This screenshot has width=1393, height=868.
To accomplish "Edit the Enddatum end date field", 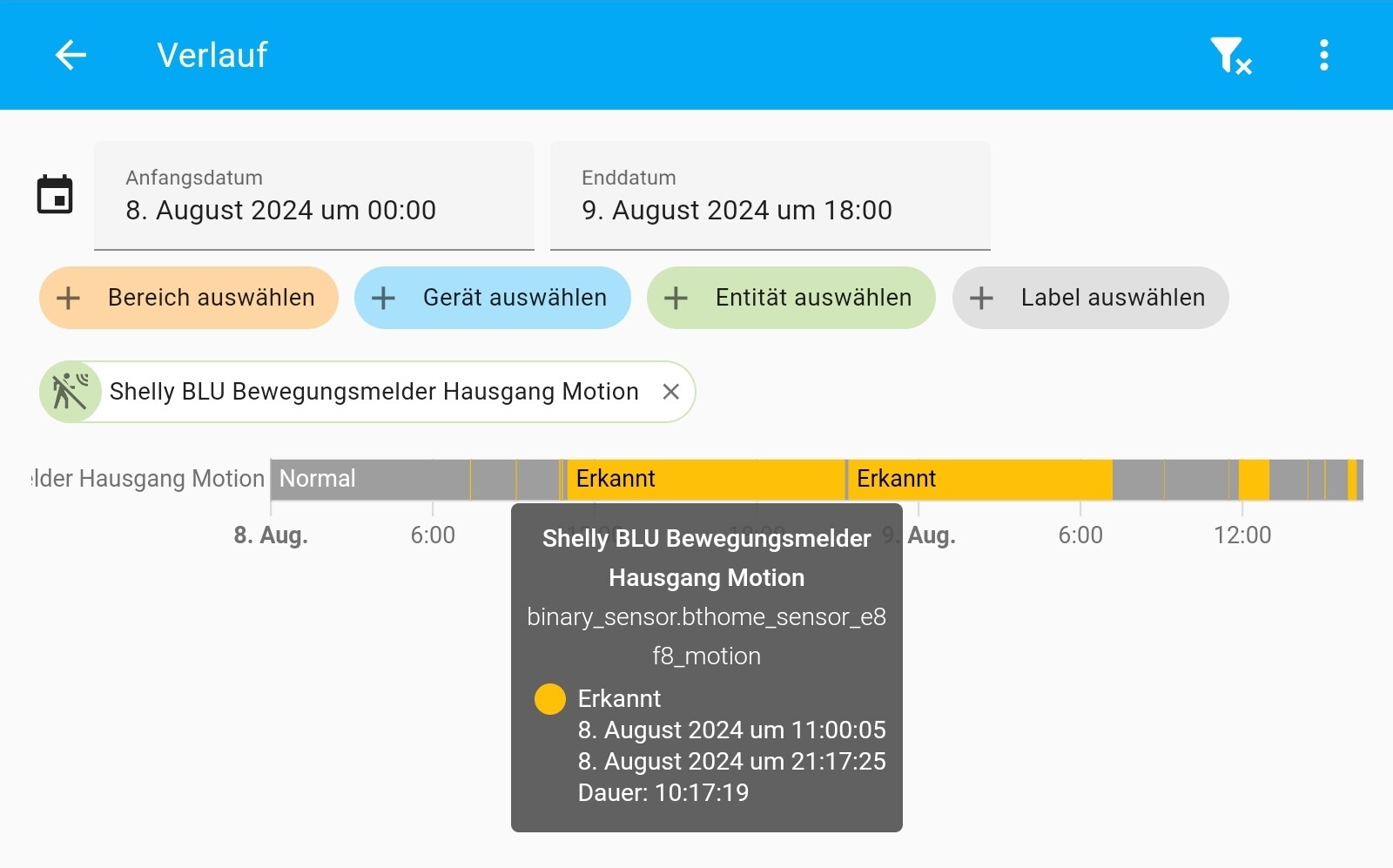I will point(771,196).
